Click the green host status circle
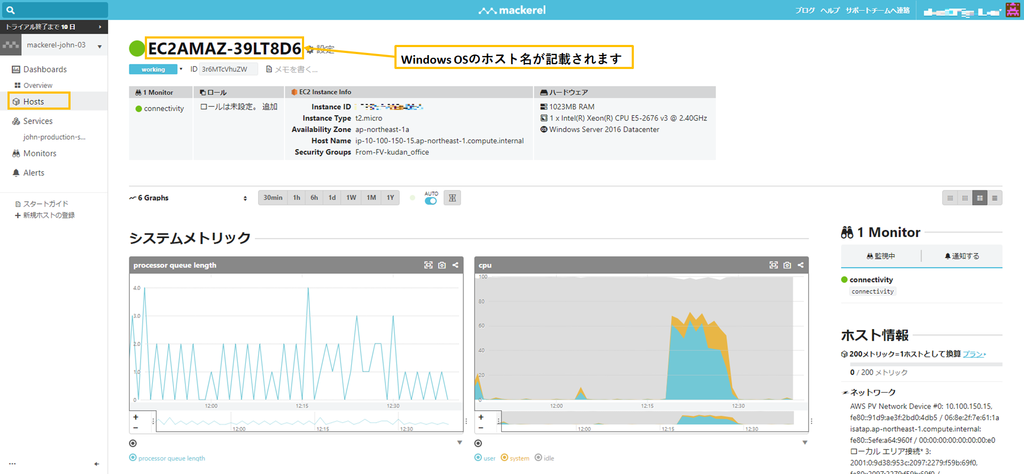The height and width of the screenshot is (474, 1024). [137, 48]
